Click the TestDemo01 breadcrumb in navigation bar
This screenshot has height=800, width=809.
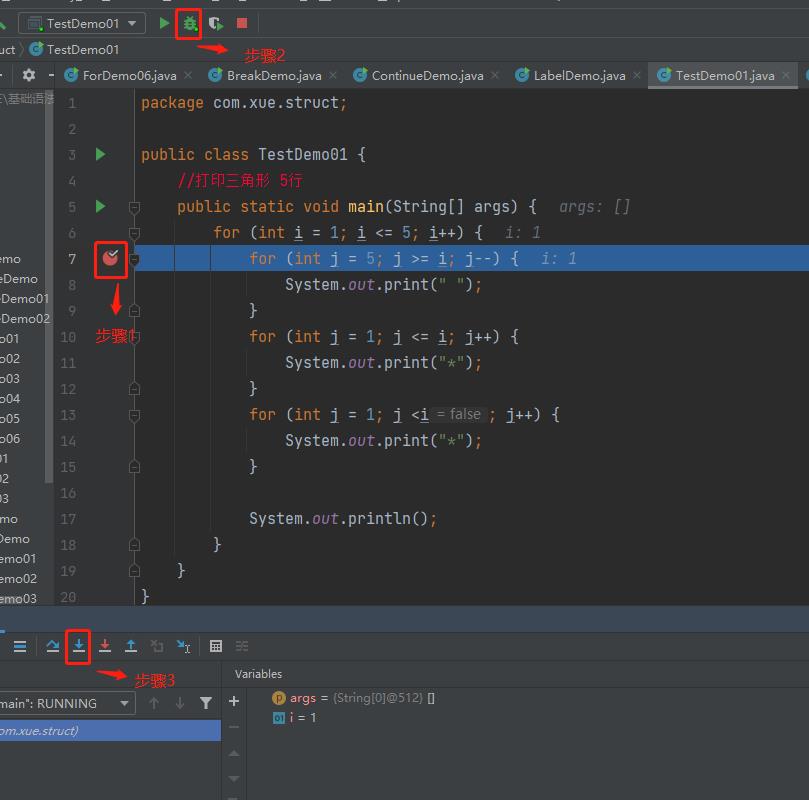74,50
